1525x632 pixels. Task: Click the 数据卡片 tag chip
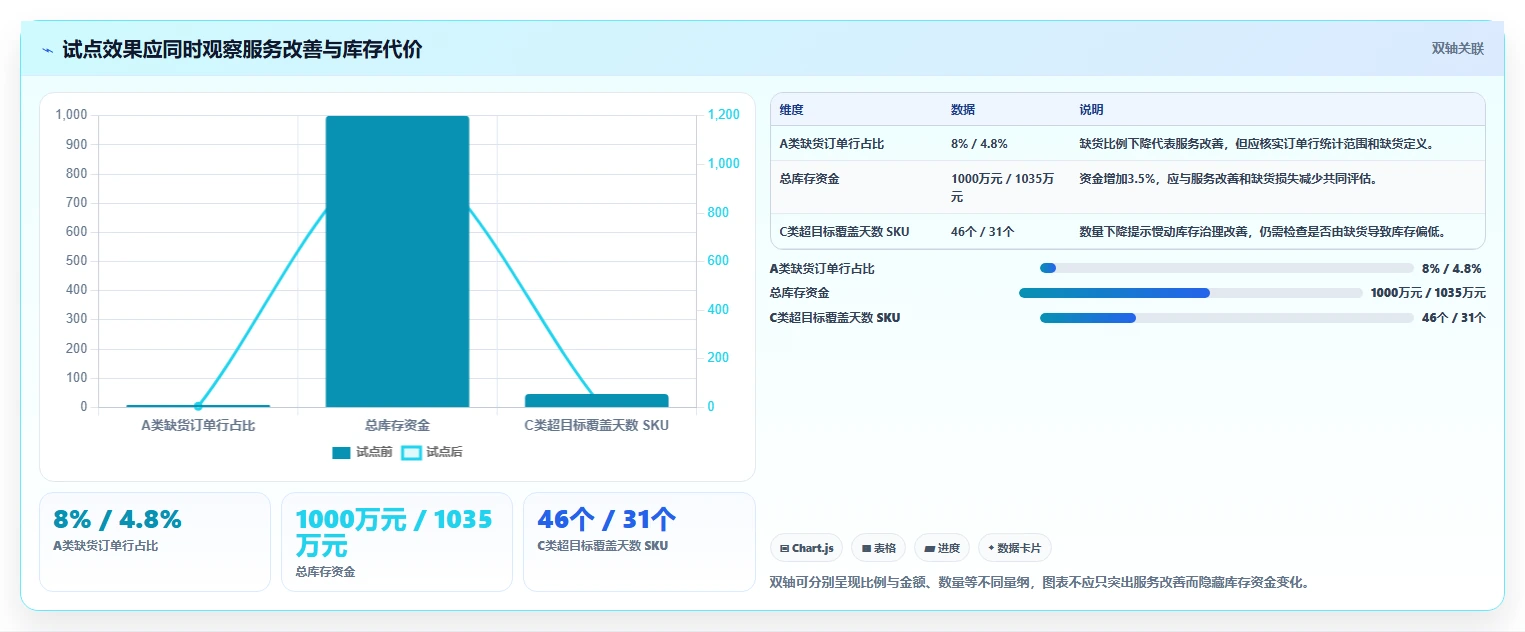(1015, 548)
